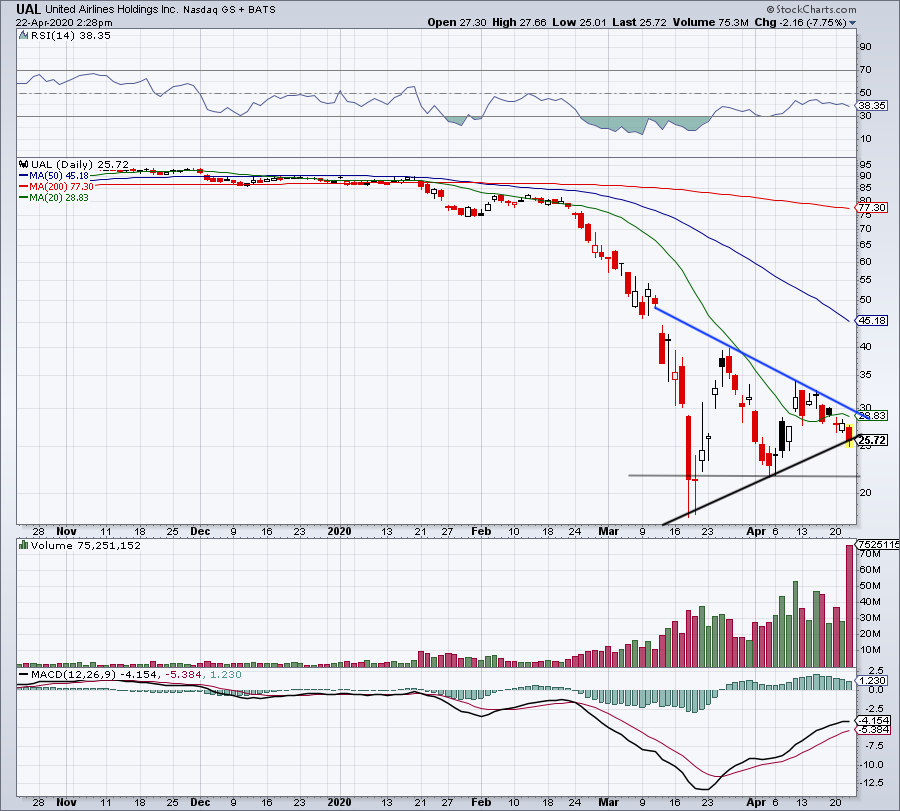Click the Mar label on price chart date axis
Viewport: 900px width, 811px height.
point(608,531)
